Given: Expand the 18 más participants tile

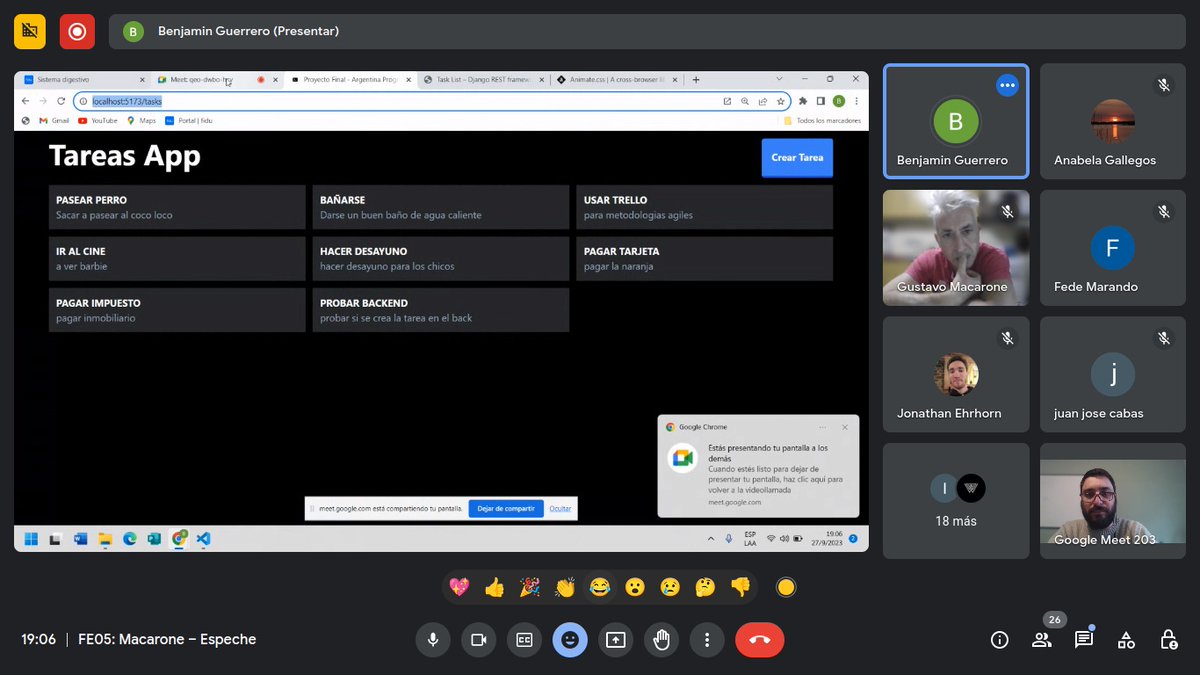Looking at the screenshot, I should [956, 501].
